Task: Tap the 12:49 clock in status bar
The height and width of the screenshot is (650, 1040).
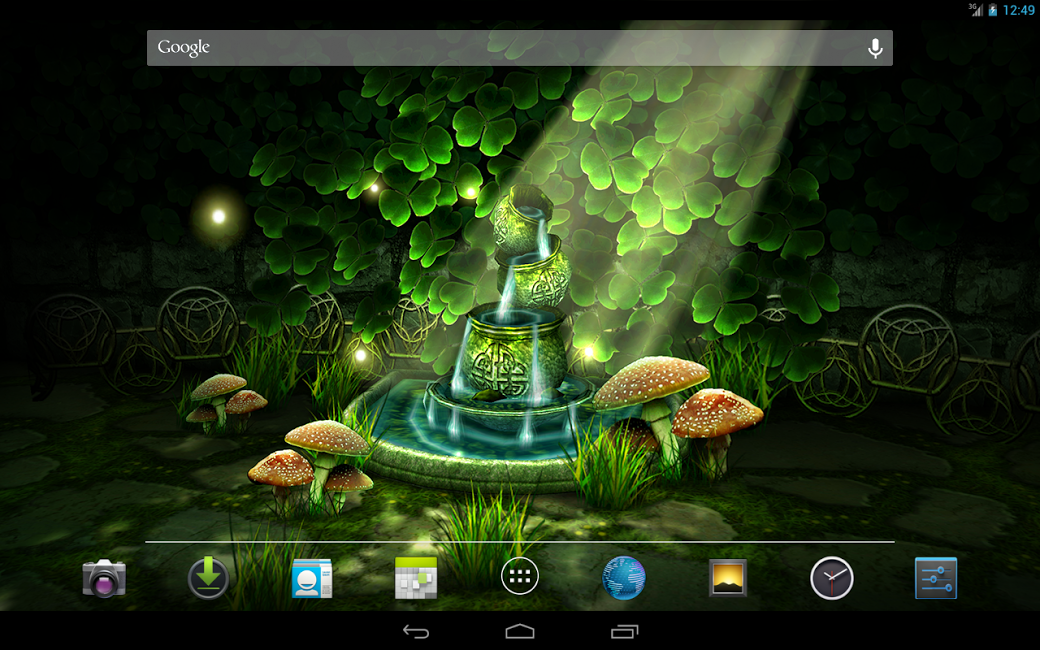Action: click(1018, 10)
